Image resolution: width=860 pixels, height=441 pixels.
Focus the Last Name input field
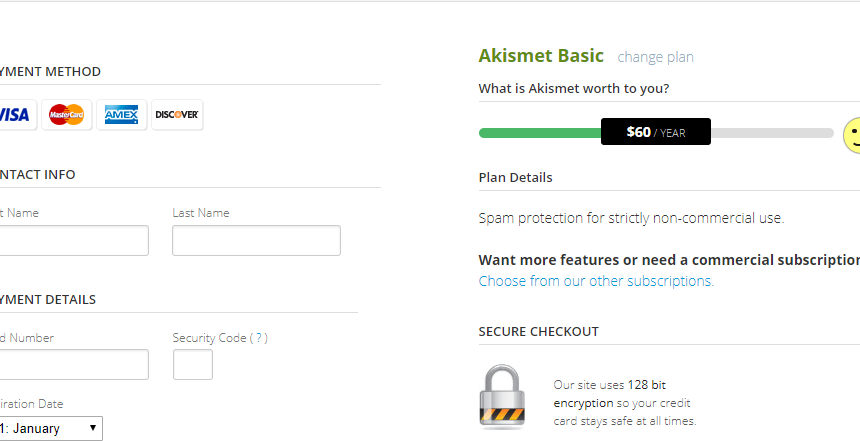tap(256, 240)
